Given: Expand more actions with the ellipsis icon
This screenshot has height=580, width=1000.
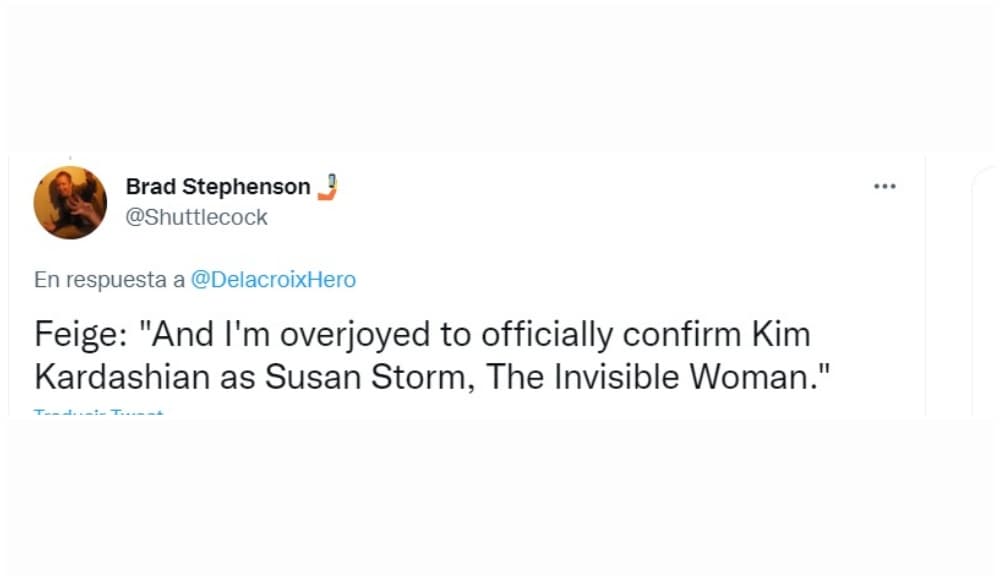Looking at the screenshot, I should [x=884, y=185].
